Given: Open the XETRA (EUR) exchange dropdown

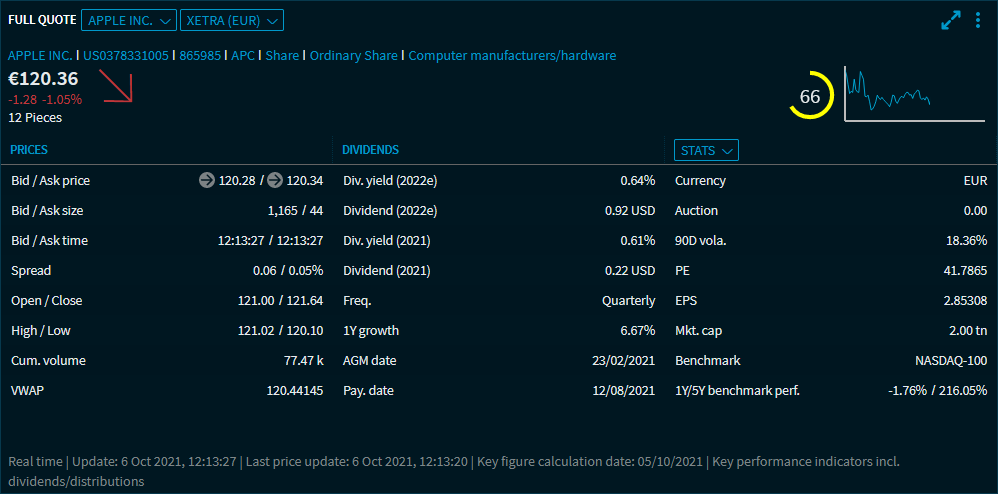Looking at the screenshot, I should click(232, 20).
